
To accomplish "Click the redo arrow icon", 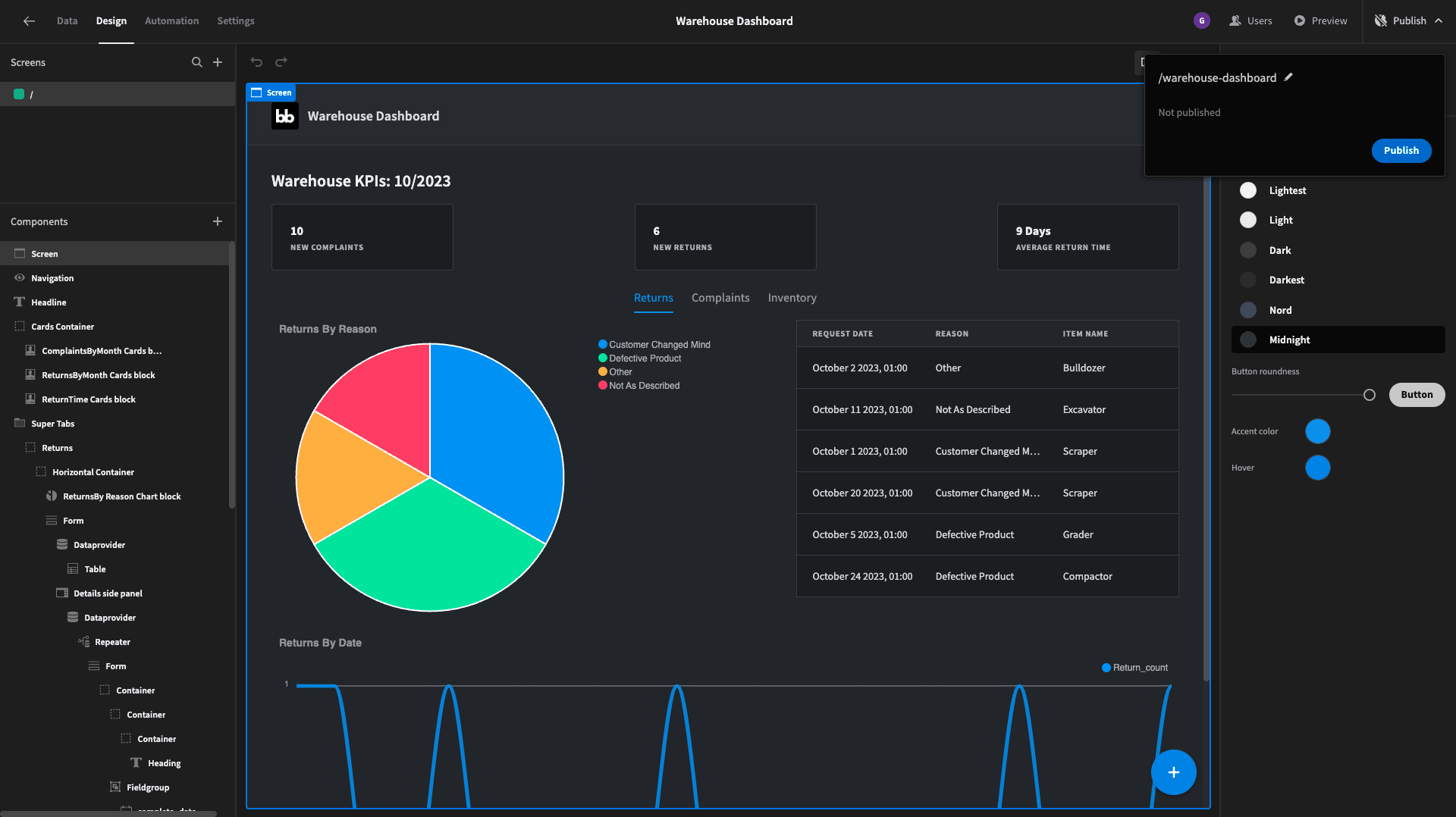I will [281, 62].
